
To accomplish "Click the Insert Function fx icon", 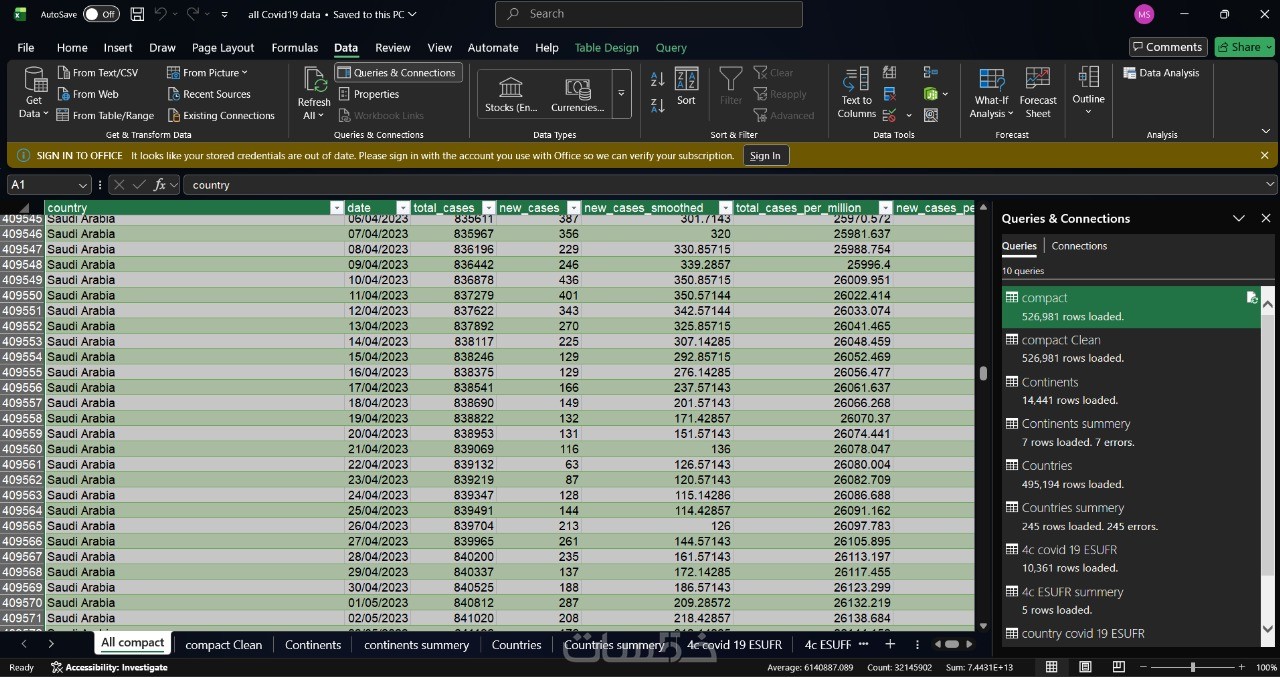I will (x=160, y=185).
